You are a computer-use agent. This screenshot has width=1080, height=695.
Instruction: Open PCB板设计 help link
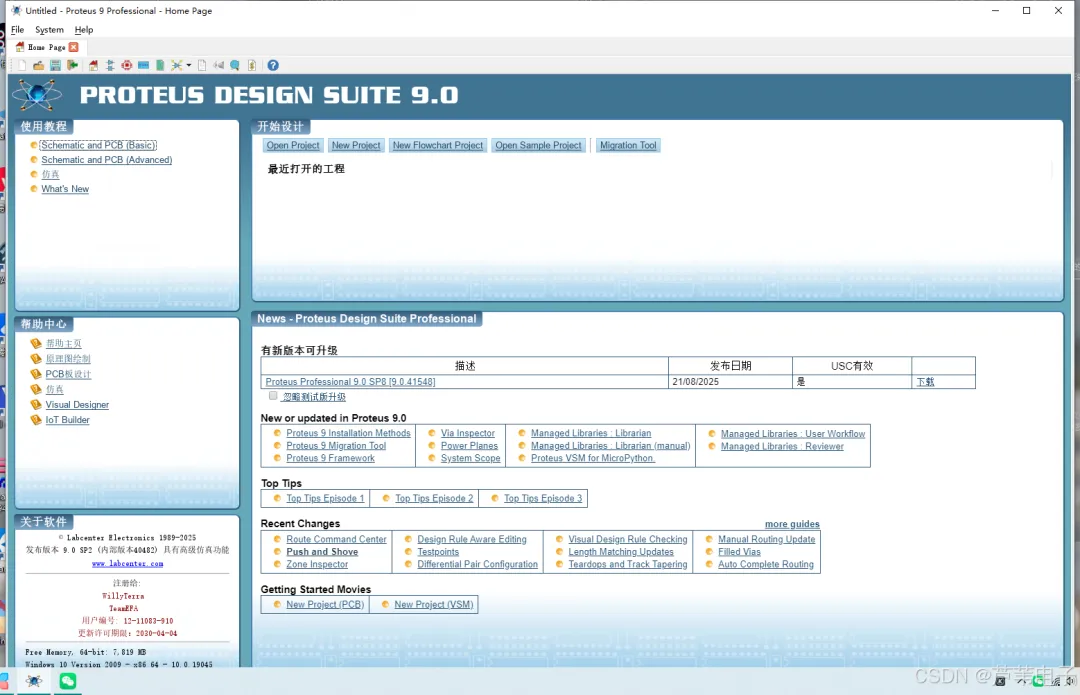tap(68, 374)
